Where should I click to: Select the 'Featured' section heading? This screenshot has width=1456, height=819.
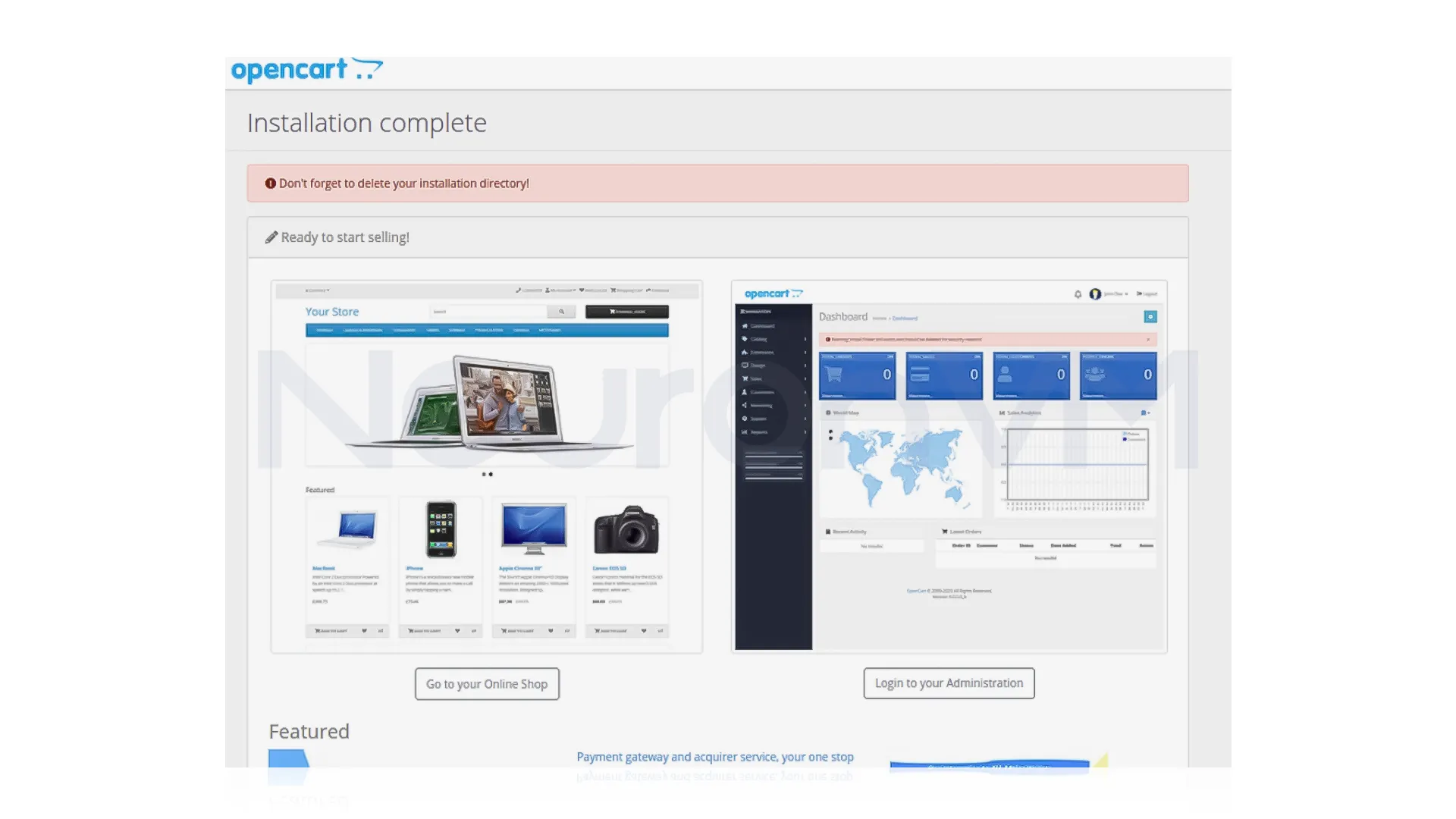click(309, 731)
